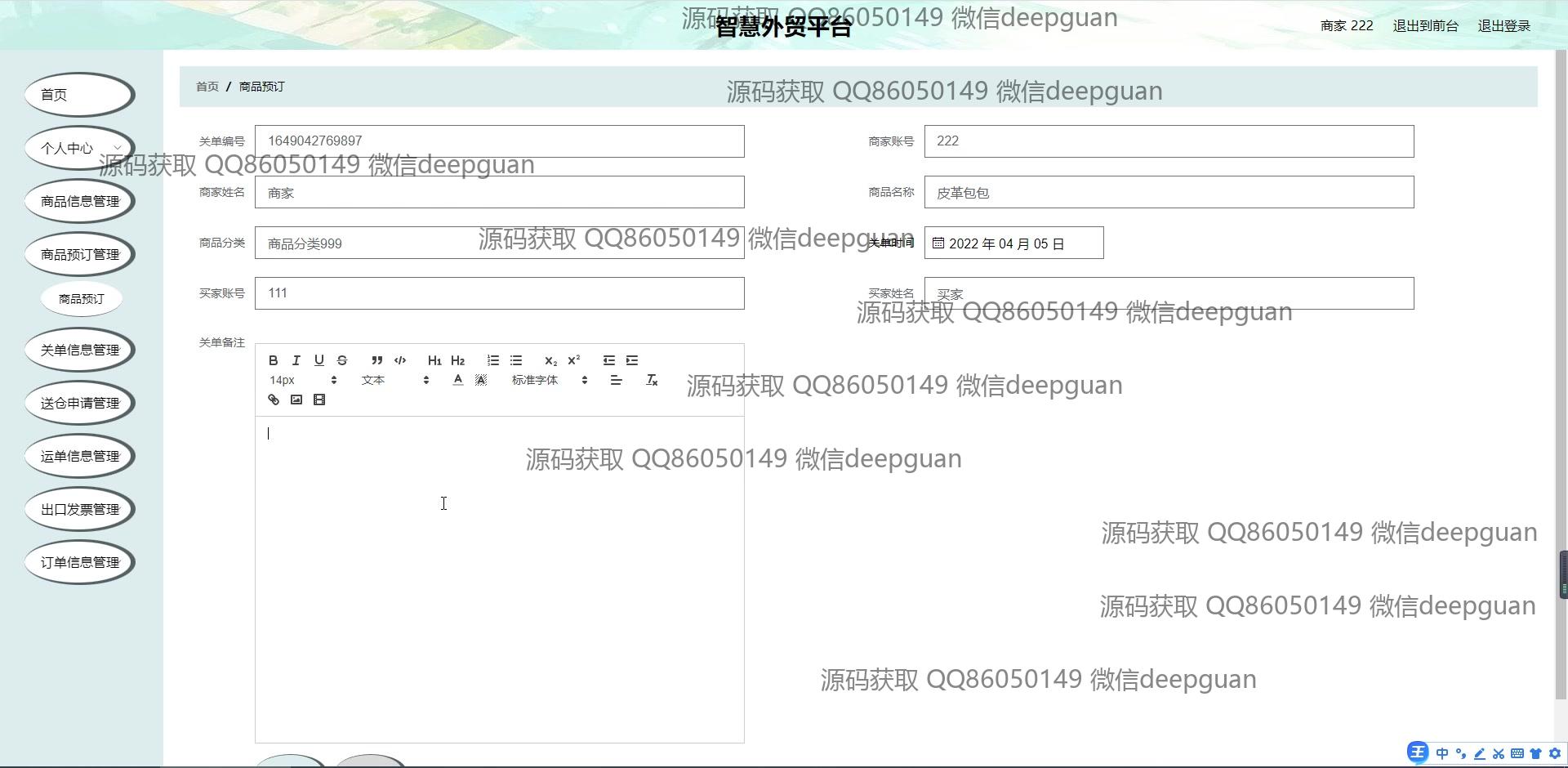Select the 商品预订 submenu item

point(82,299)
